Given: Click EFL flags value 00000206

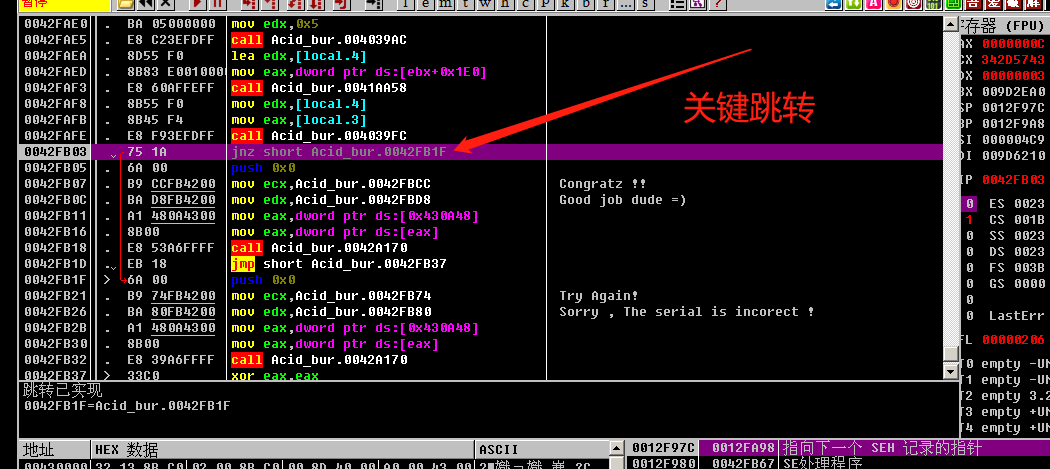Looking at the screenshot, I should pyautogui.click(x=1013, y=340).
